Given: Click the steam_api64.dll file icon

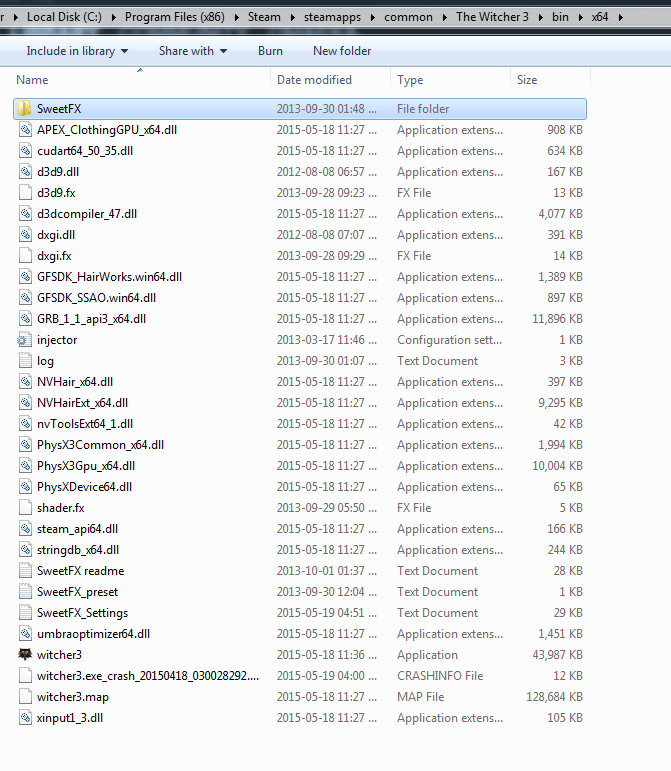Looking at the screenshot, I should (x=25, y=529).
